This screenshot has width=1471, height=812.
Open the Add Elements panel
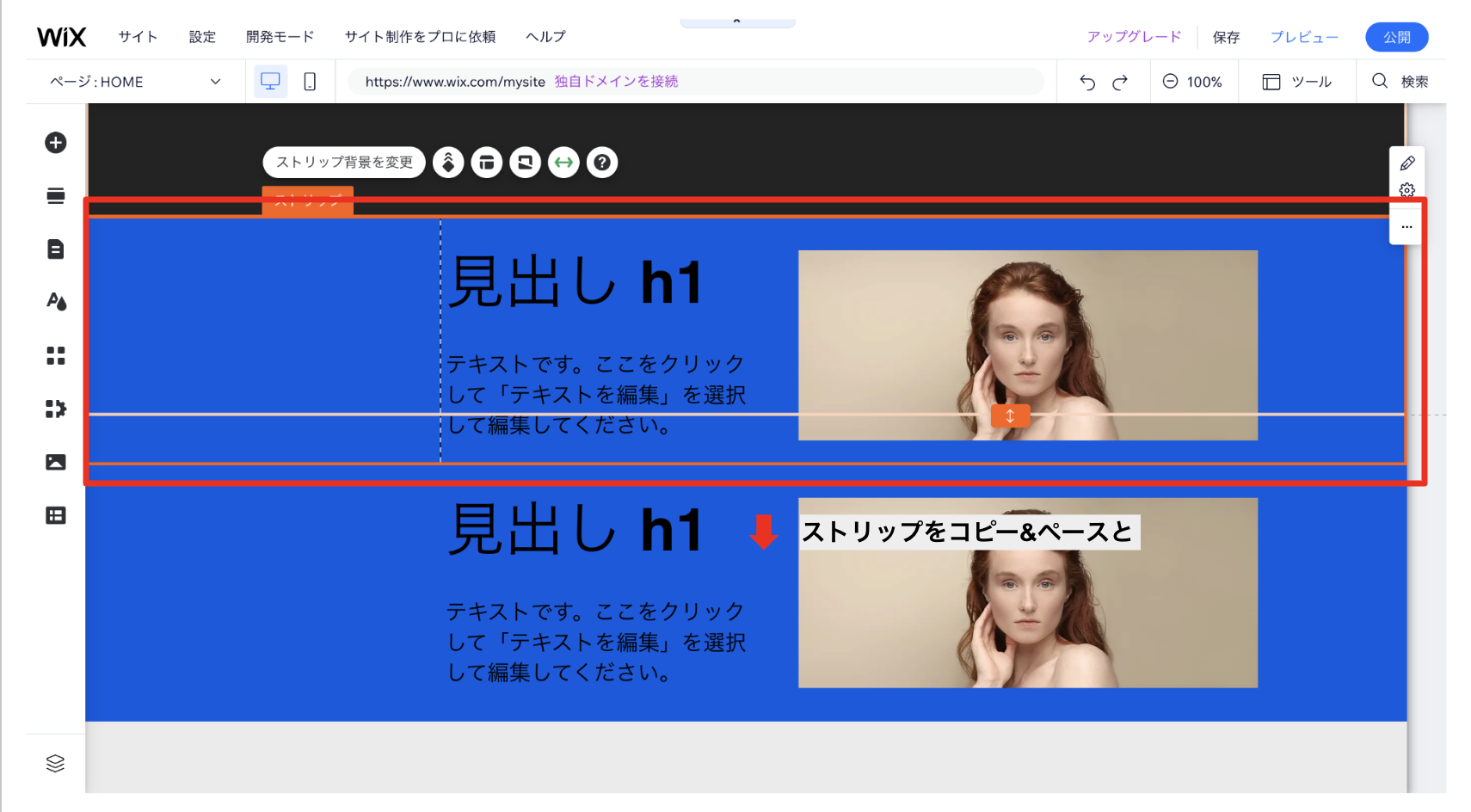click(55, 143)
